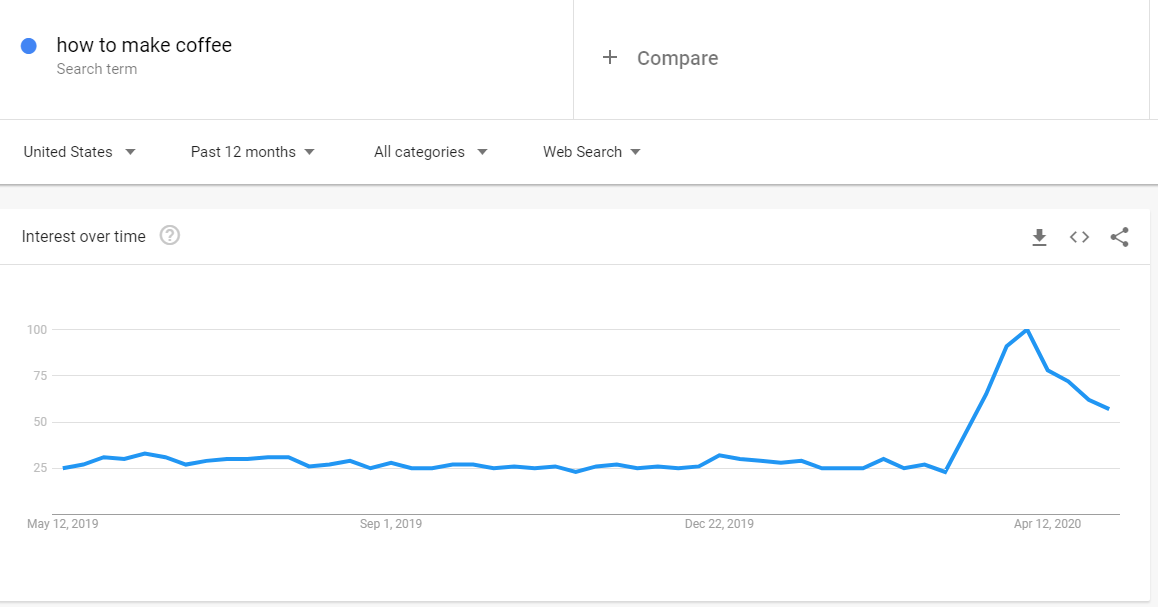The height and width of the screenshot is (607, 1158).
Task: Click the blue dot color swatch
Action: click(x=29, y=47)
